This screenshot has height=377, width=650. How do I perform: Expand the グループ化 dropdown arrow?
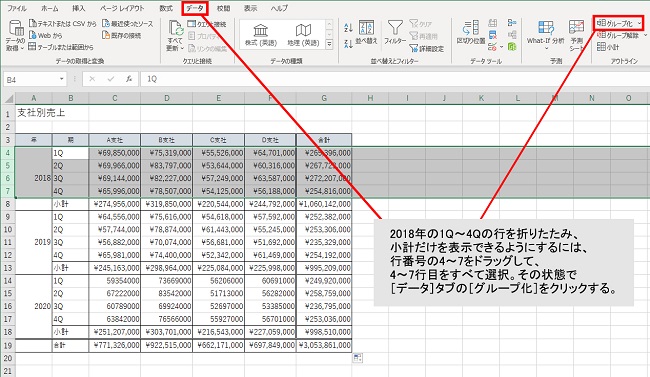pos(640,24)
